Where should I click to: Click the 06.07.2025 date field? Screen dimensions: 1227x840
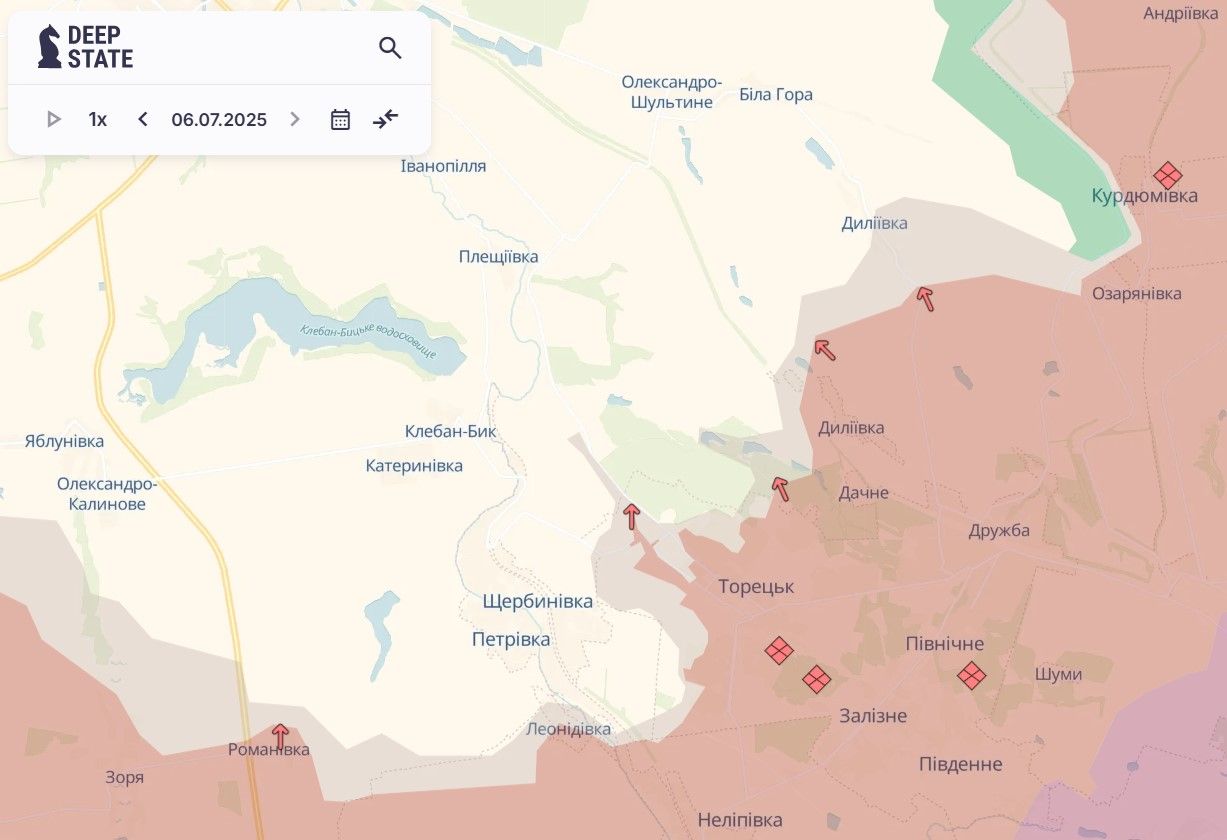tap(219, 120)
